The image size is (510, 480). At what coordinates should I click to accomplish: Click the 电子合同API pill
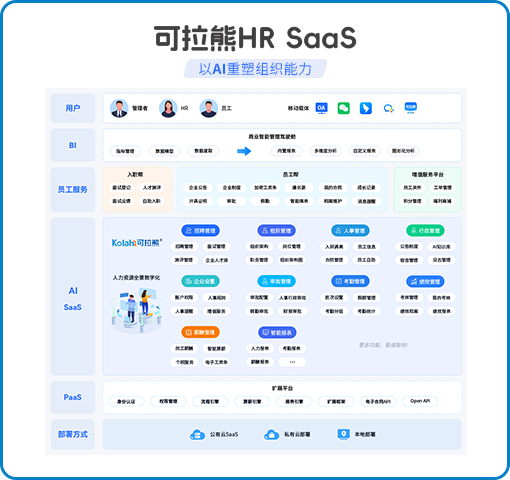point(378,401)
